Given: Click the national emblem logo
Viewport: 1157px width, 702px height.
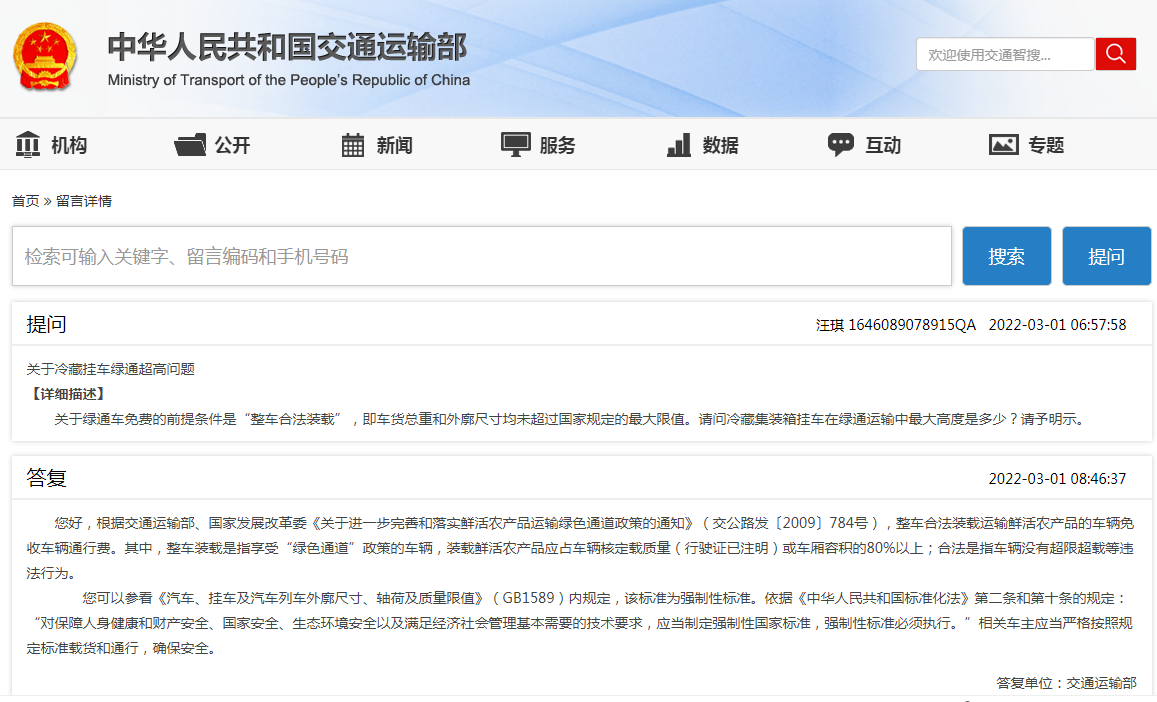Looking at the screenshot, I should 44,57.
